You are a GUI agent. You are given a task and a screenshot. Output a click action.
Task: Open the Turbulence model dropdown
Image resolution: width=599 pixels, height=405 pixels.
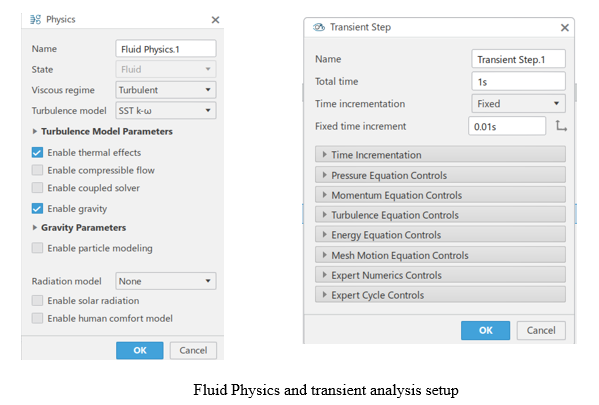click(x=166, y=110)
